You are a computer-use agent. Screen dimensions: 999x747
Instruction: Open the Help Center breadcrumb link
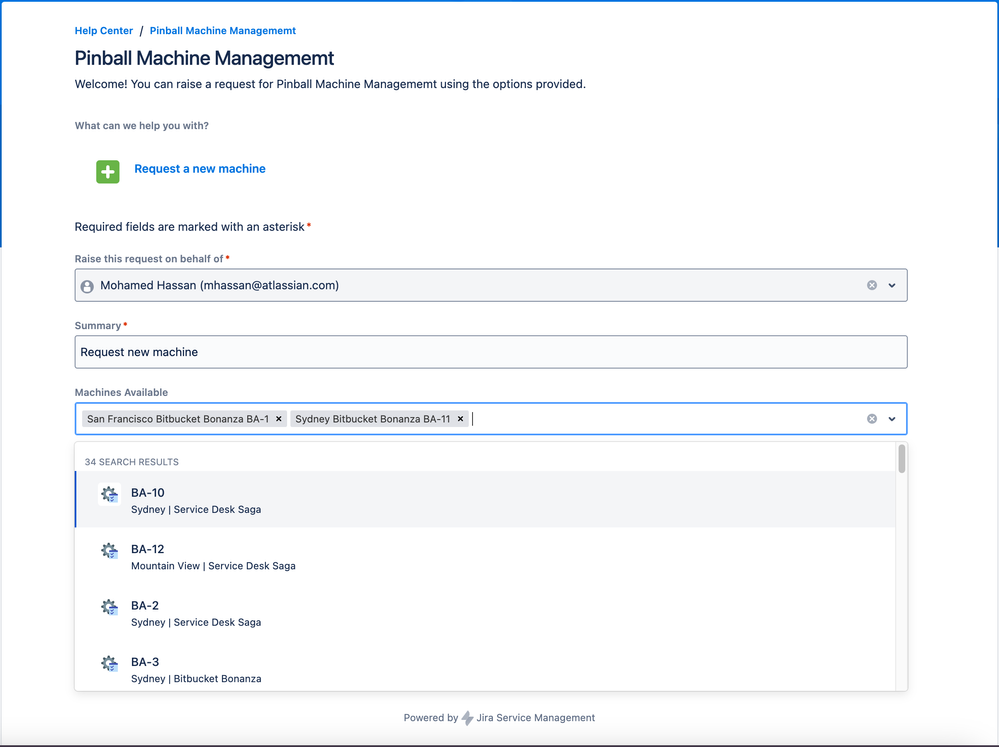[x=104, y=31]
